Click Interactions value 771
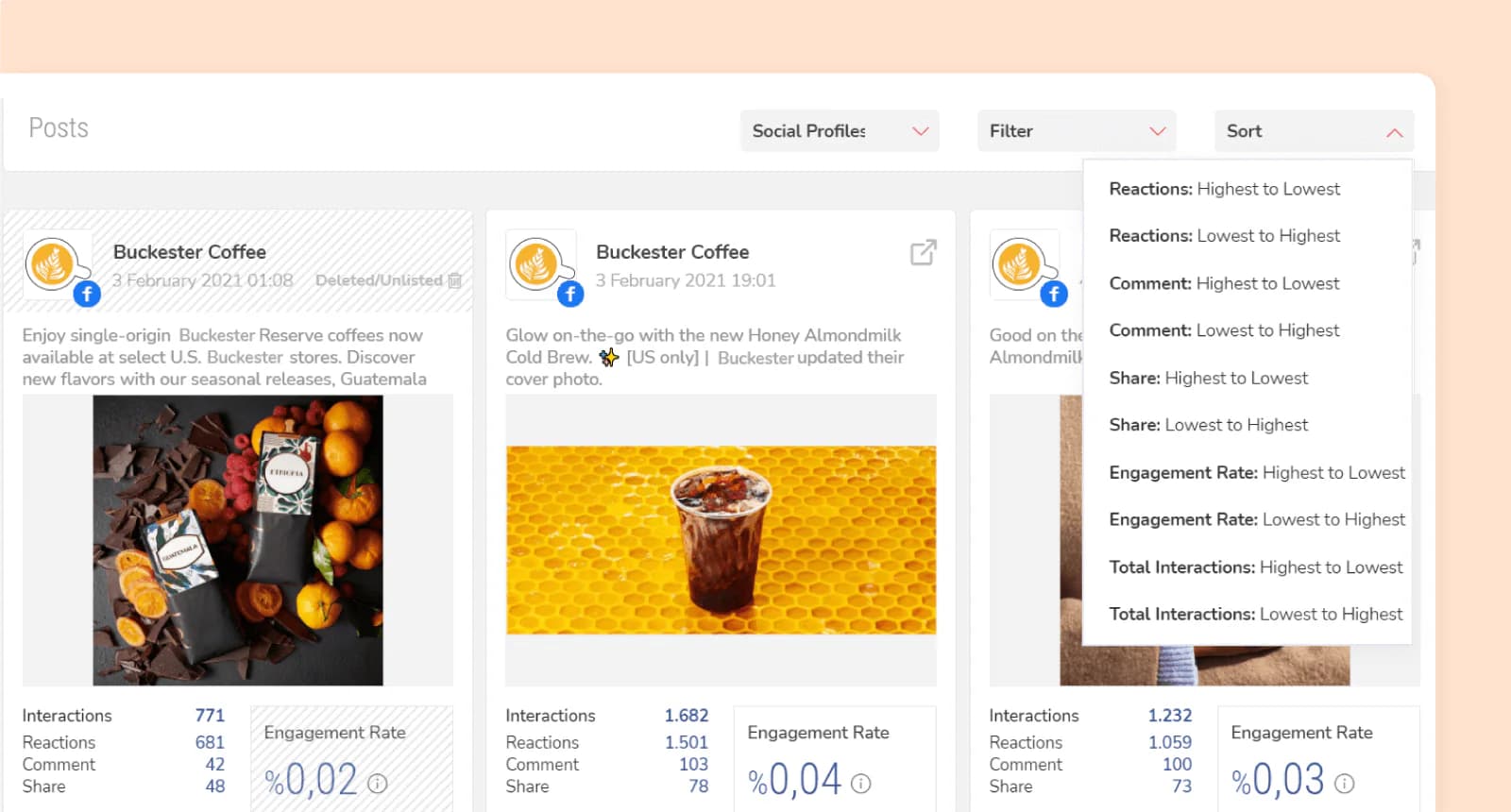The height and width of the screenshot is (812, 1511). pos(210,716)
